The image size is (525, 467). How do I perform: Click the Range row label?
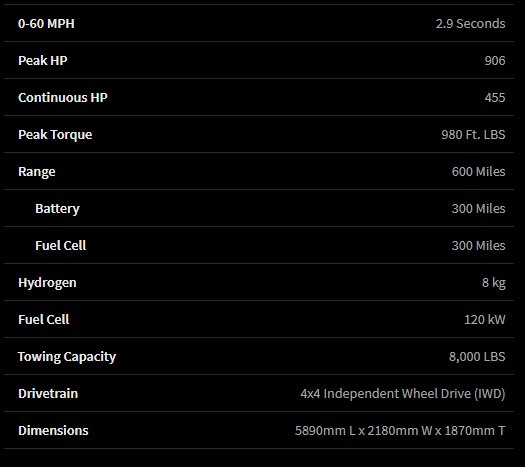click(37, 172)
